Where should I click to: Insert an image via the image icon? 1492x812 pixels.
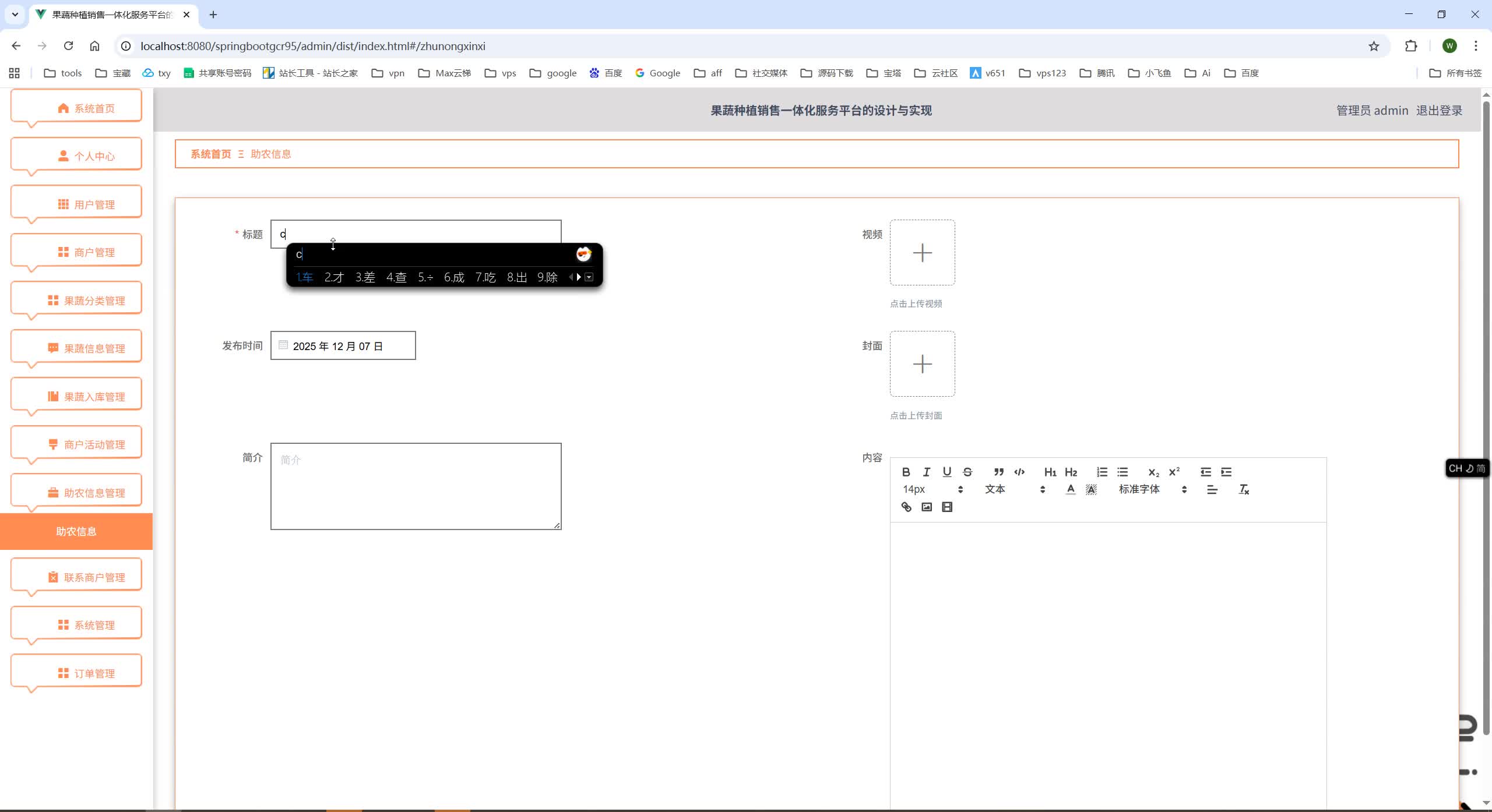tap(926, 507)
